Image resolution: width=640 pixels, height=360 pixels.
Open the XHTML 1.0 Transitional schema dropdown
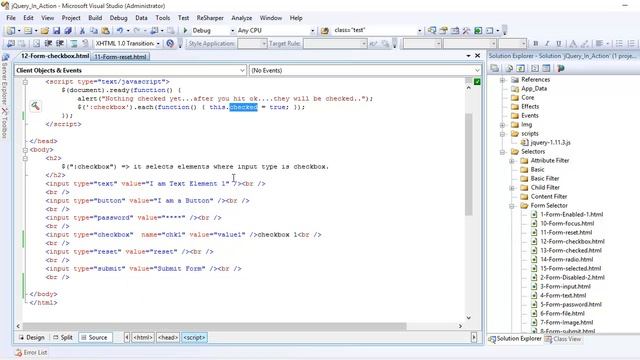158,43
